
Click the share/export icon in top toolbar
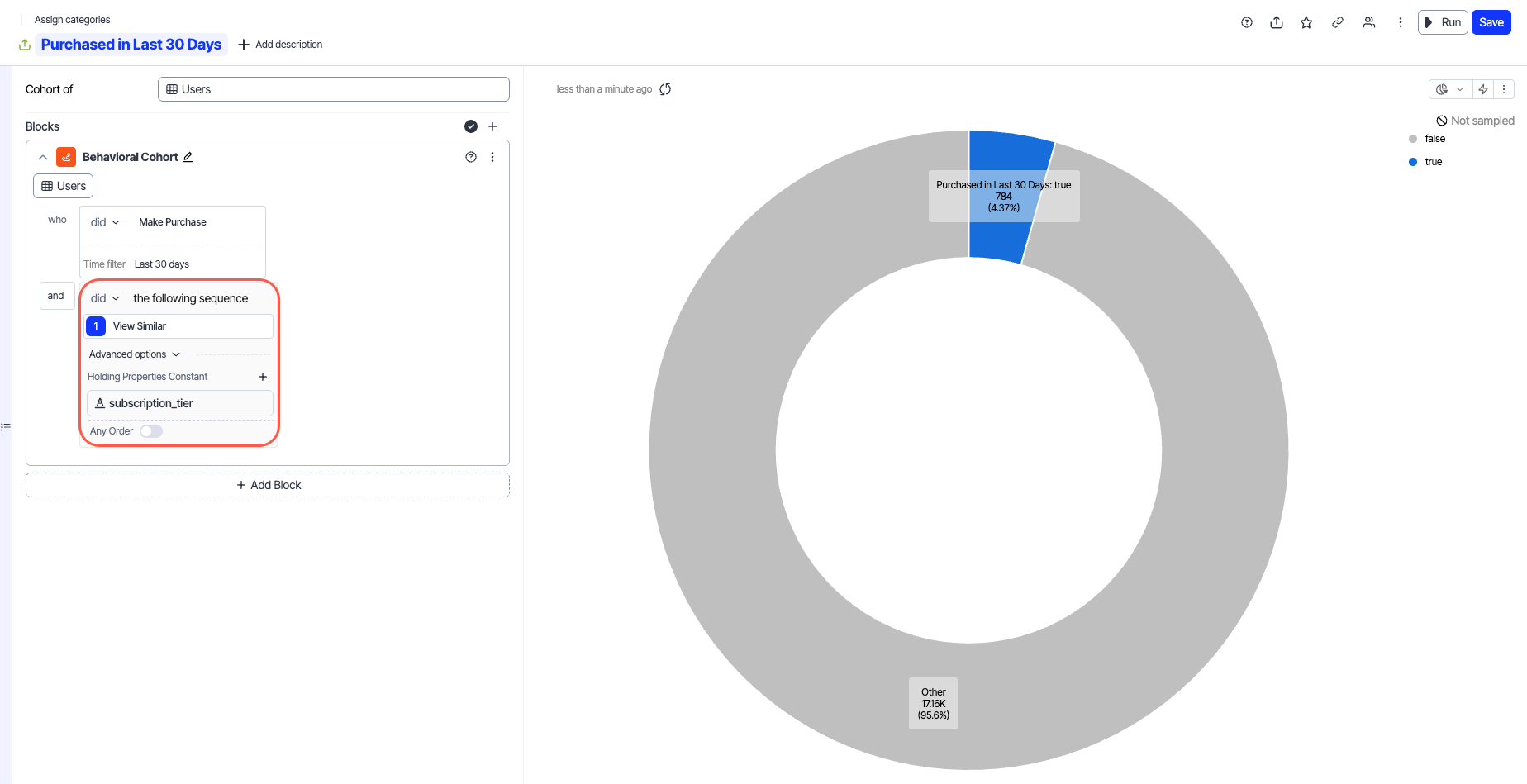tap(1277, 22)
